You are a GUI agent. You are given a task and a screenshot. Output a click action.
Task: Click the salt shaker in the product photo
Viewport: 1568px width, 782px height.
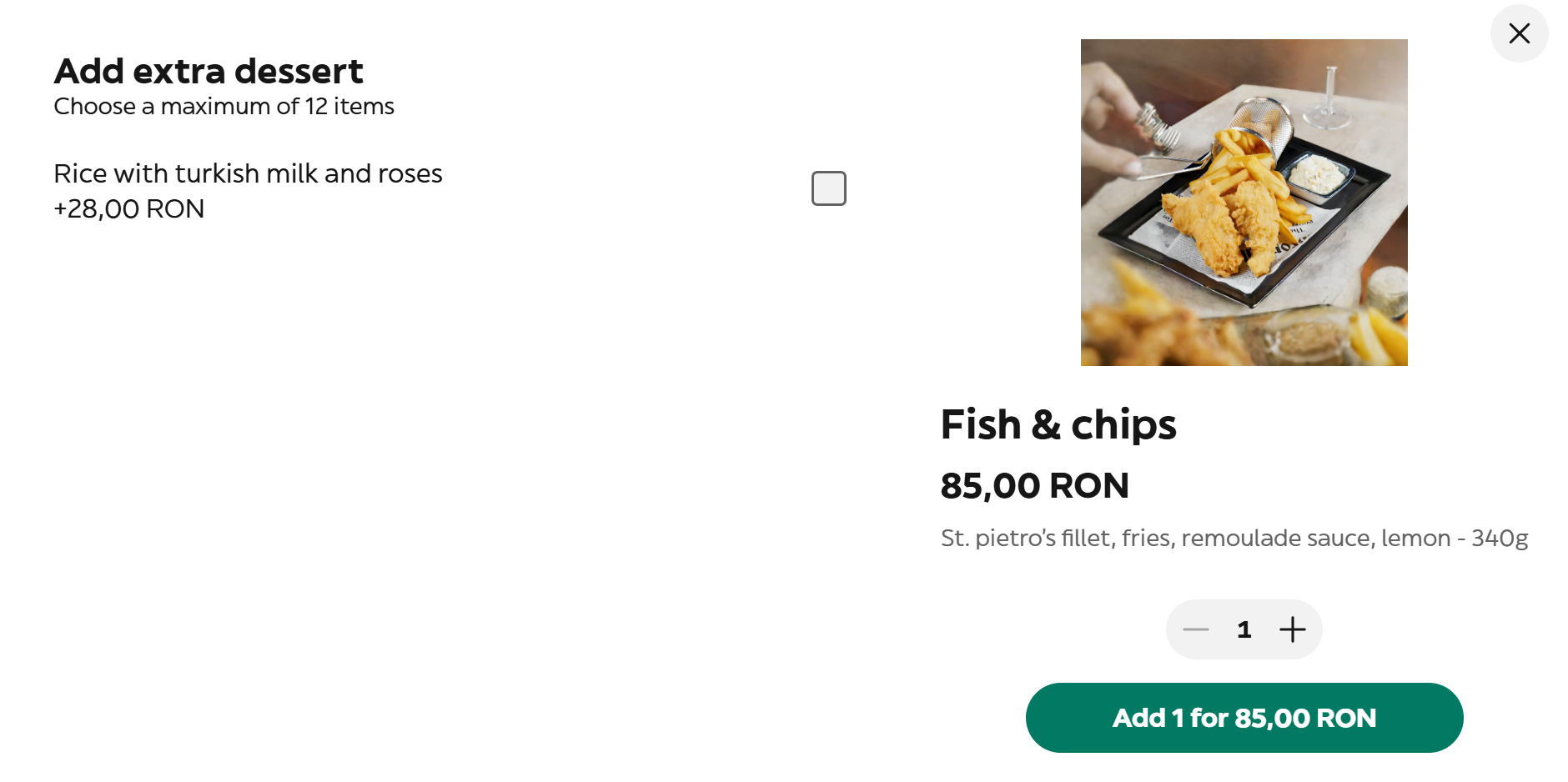click(1155, 125)
